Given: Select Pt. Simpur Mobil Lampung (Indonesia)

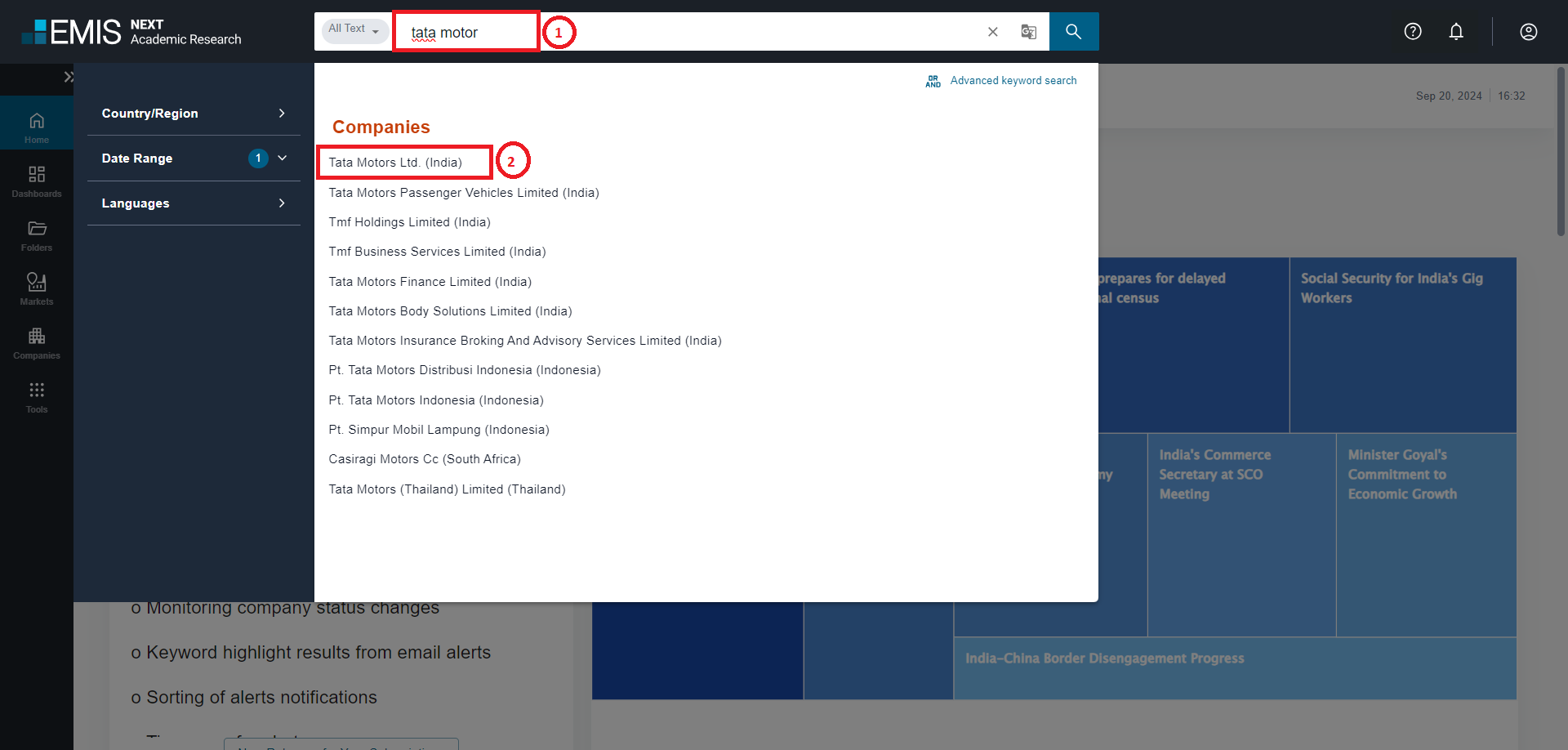Looking at the screenshot, I should pyautogui.click(x=439, y=430).
